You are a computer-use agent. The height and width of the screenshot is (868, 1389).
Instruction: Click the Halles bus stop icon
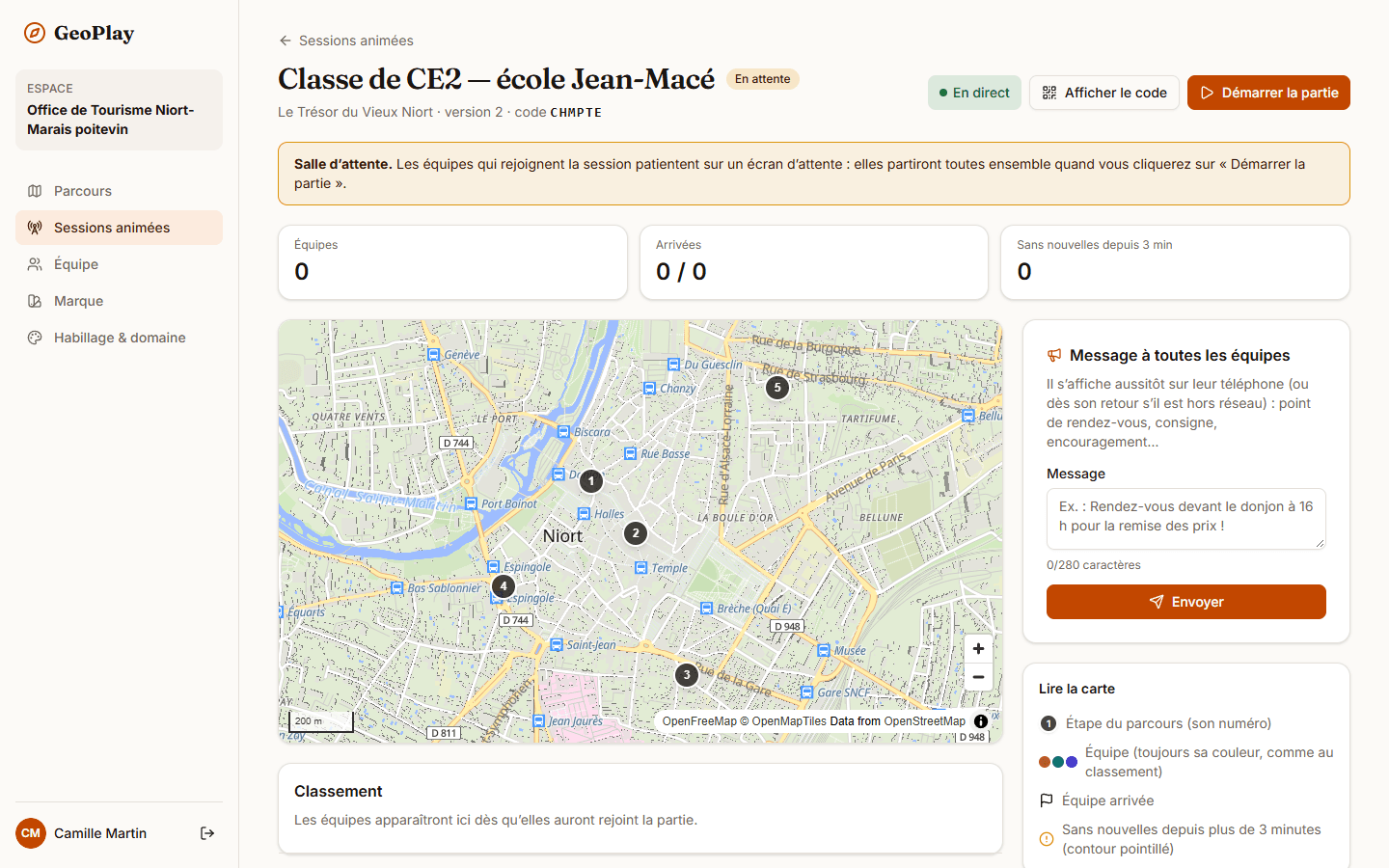(x=584, y=514)
